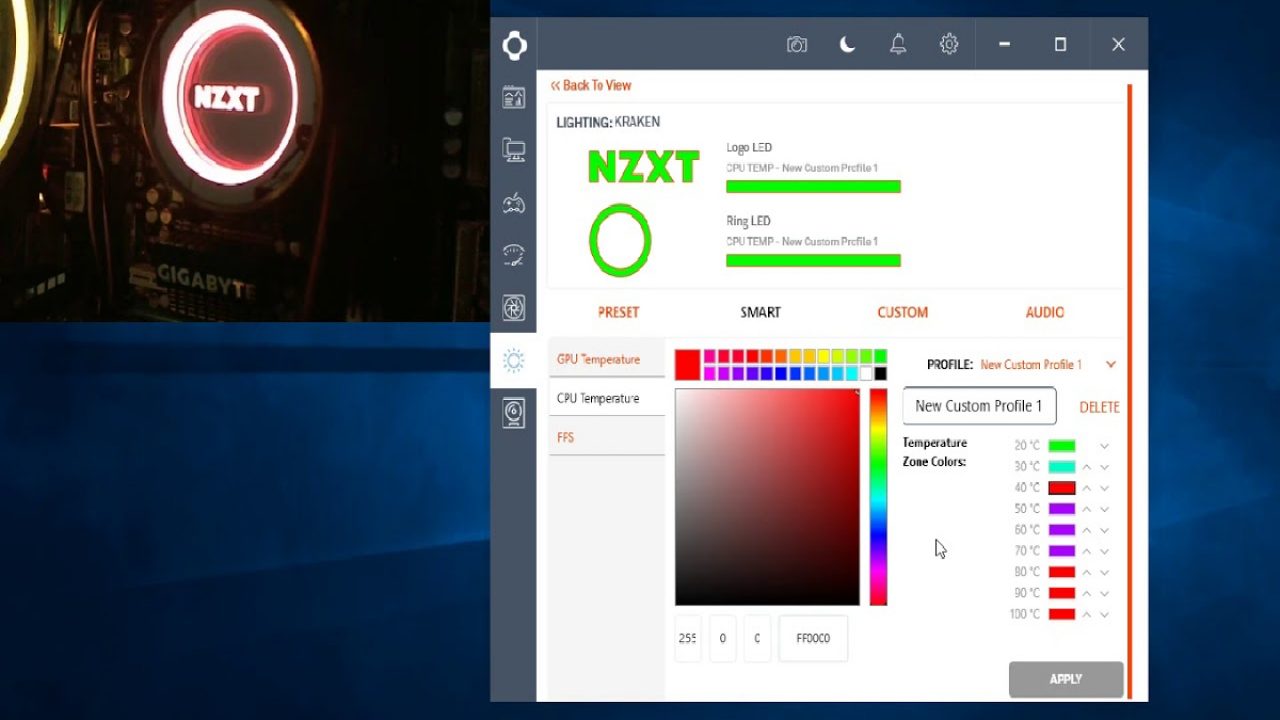Image resolution: width=1280 pixels, height=720 pixels.
Task: Click the up arrow for 60 °C zone
Action: (1087, 530)
